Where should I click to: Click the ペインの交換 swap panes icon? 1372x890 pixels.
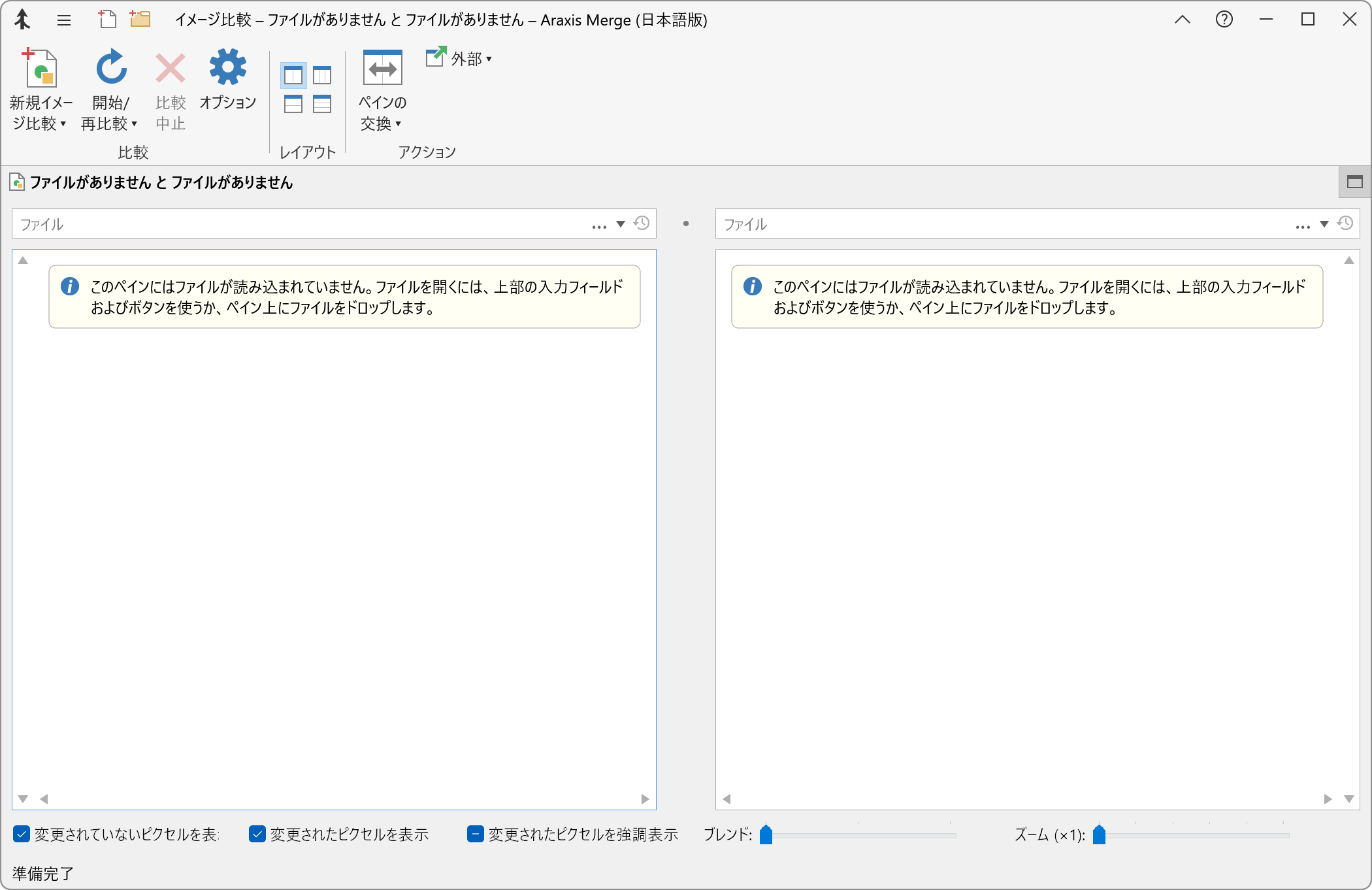pos(383,67)
